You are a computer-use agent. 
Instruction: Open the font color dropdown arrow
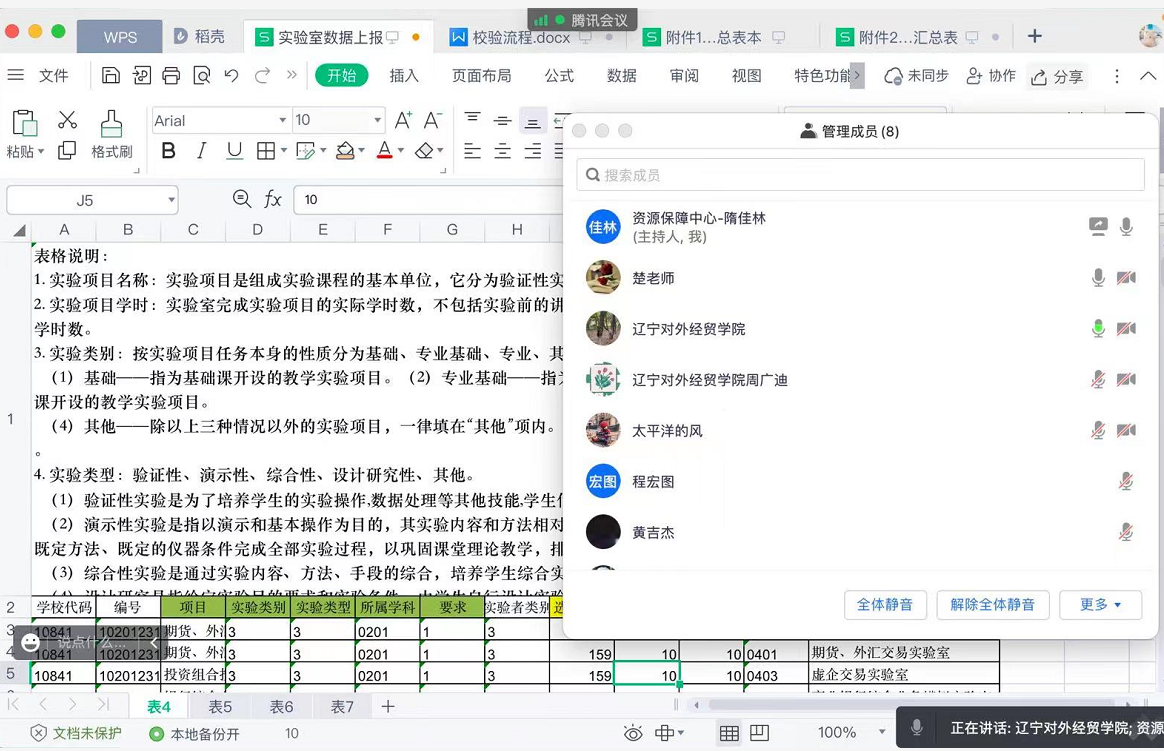(401, 151)
